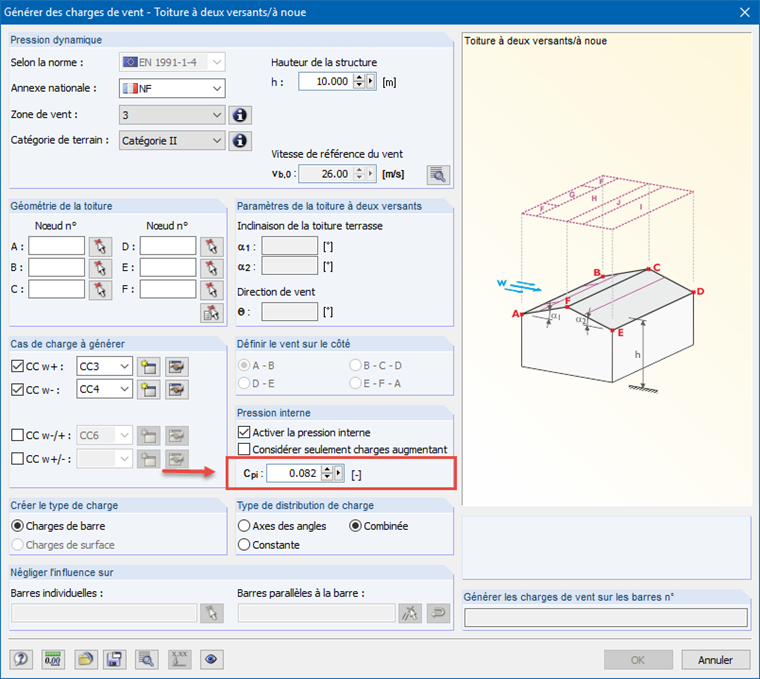760x679 pixels.
Task: Open the bottom toolbar magnifier table icon
Action: click(146, 660)
